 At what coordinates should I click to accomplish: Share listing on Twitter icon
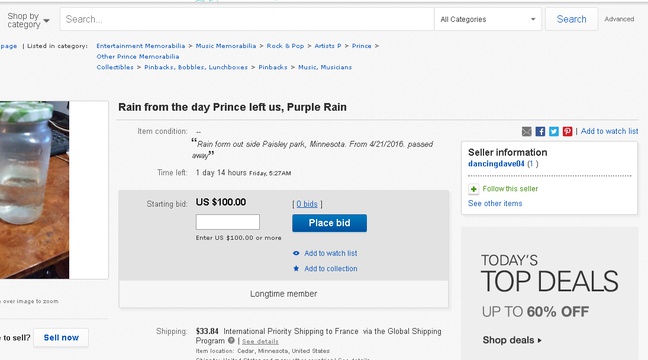(x=554, y=131)
